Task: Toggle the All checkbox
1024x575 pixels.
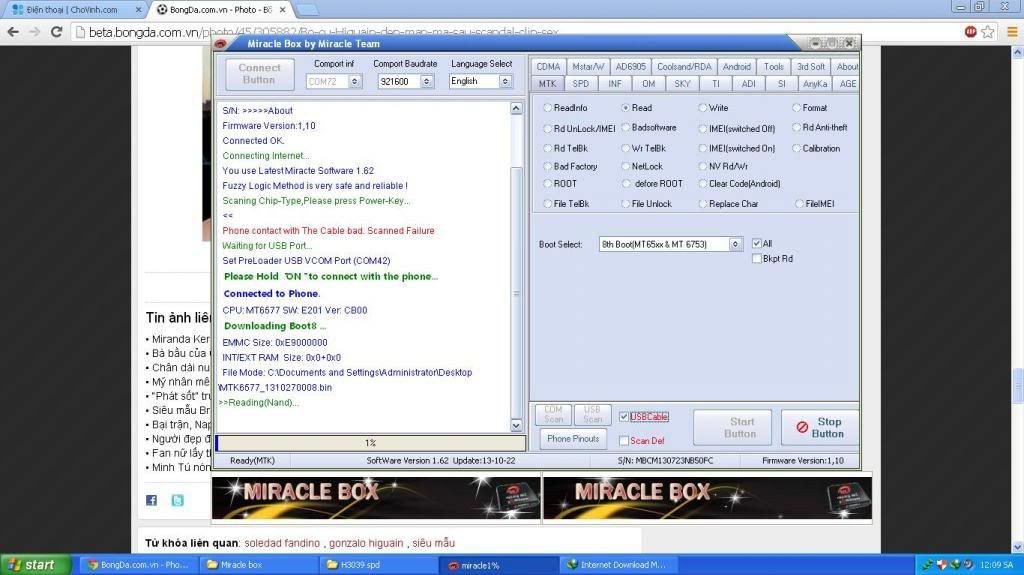Action: (x=757, y=243)
